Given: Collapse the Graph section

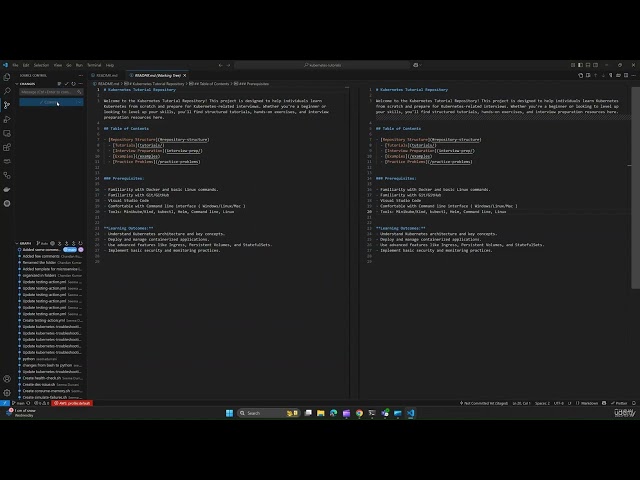Looking at the screenshot, I should [x=17, y=243].
